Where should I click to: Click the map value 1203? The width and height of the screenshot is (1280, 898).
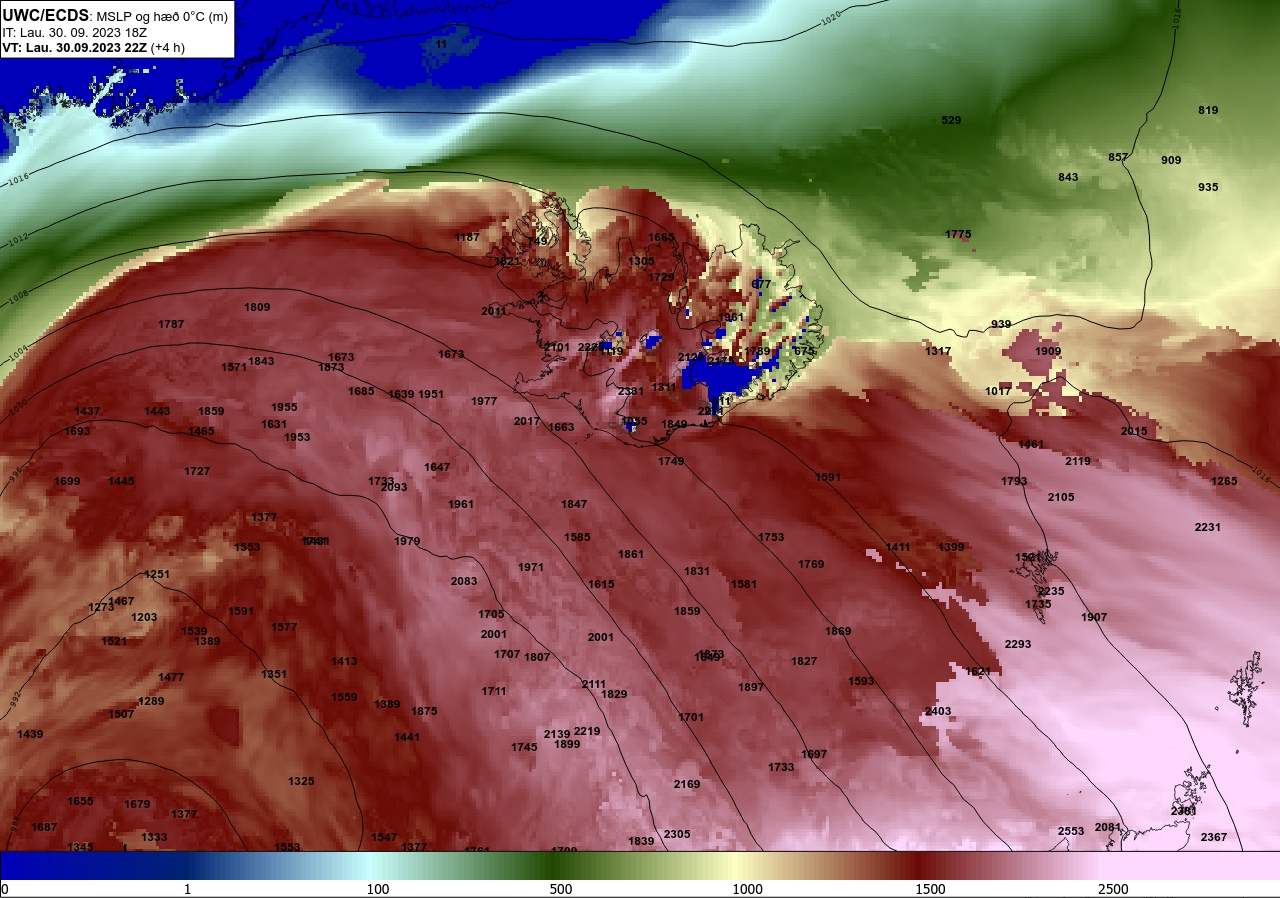click(x=144, y=617)
